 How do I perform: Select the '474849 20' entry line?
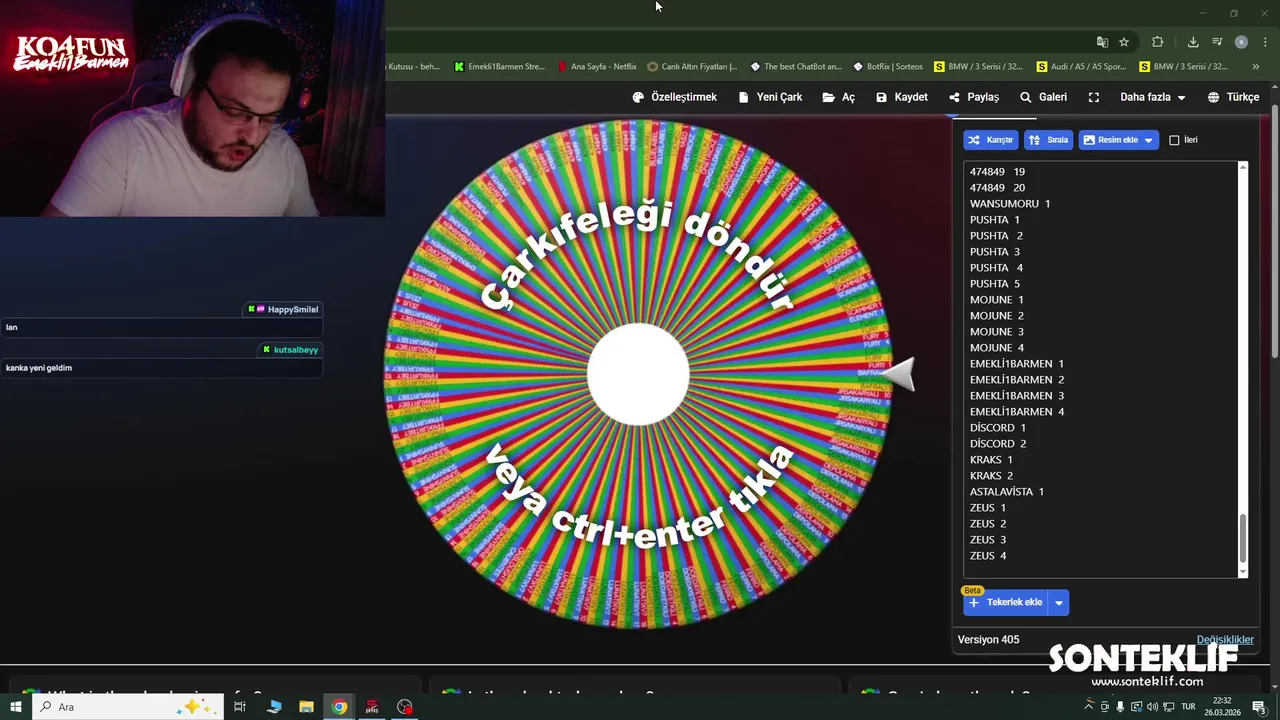tap(997, 188)
